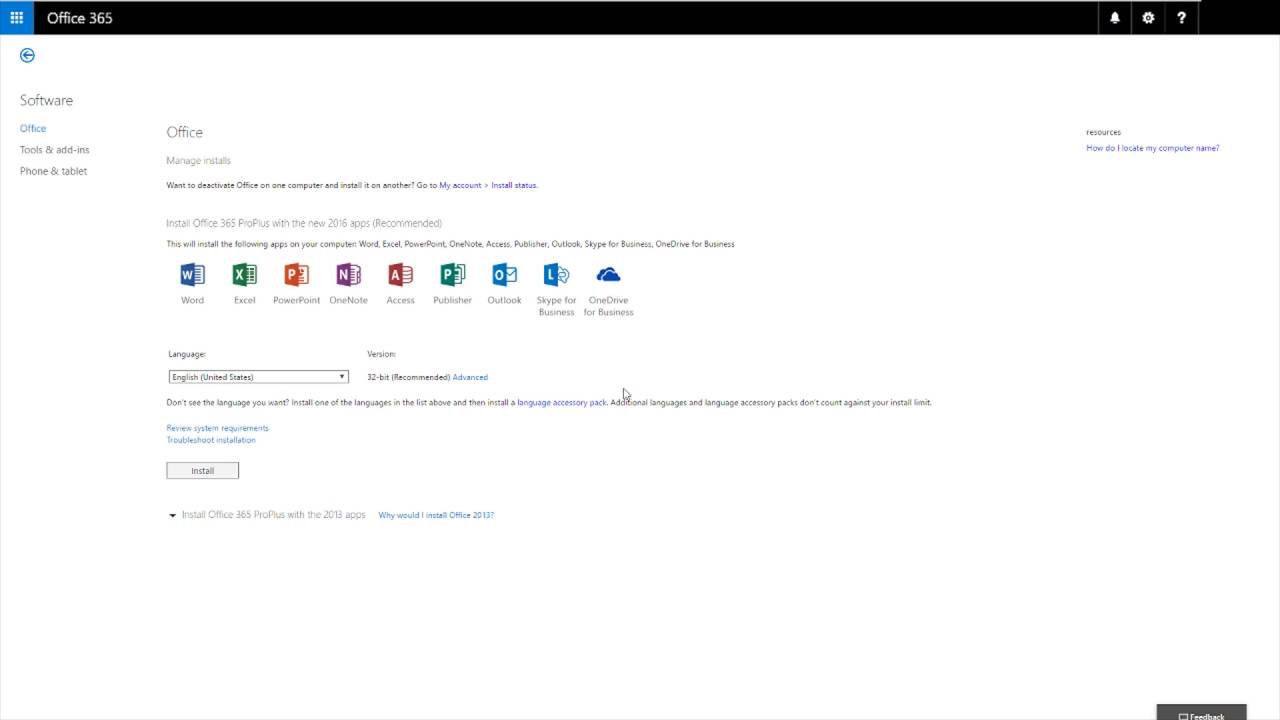1280x720 pixels.
Task: Go back with the circled arrow
Action: pyautogui.click(x=27, y=55)
